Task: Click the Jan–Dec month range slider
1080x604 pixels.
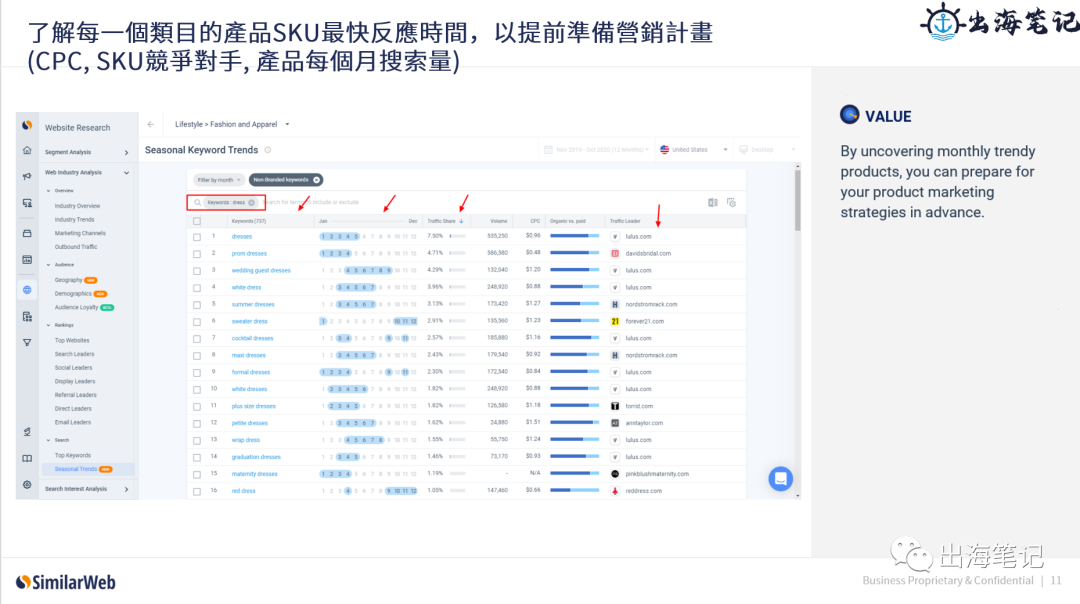Action: pos(370,222)
